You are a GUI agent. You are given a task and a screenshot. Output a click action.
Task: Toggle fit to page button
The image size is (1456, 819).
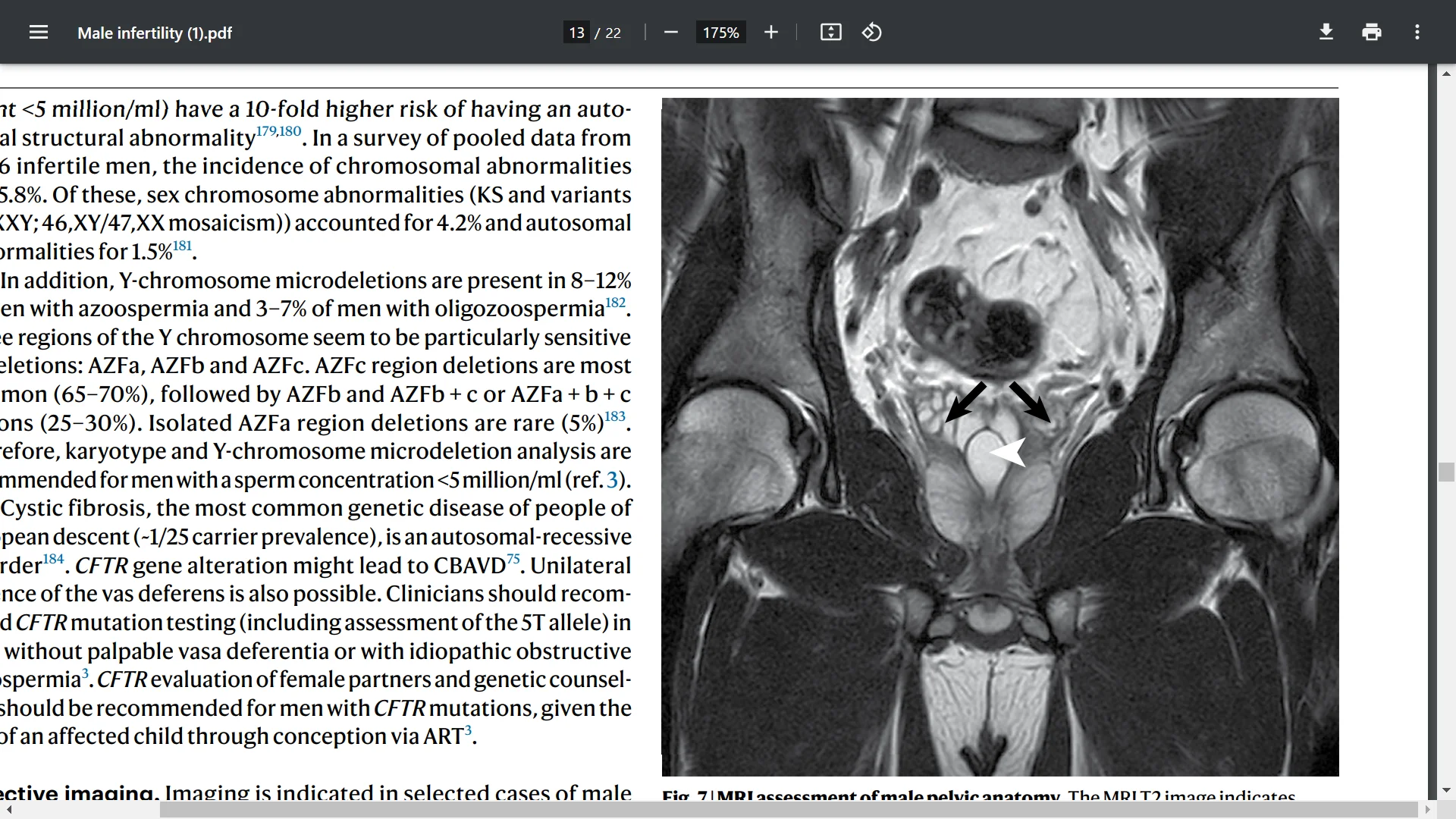pyautogui.click(x=831, y=33)
